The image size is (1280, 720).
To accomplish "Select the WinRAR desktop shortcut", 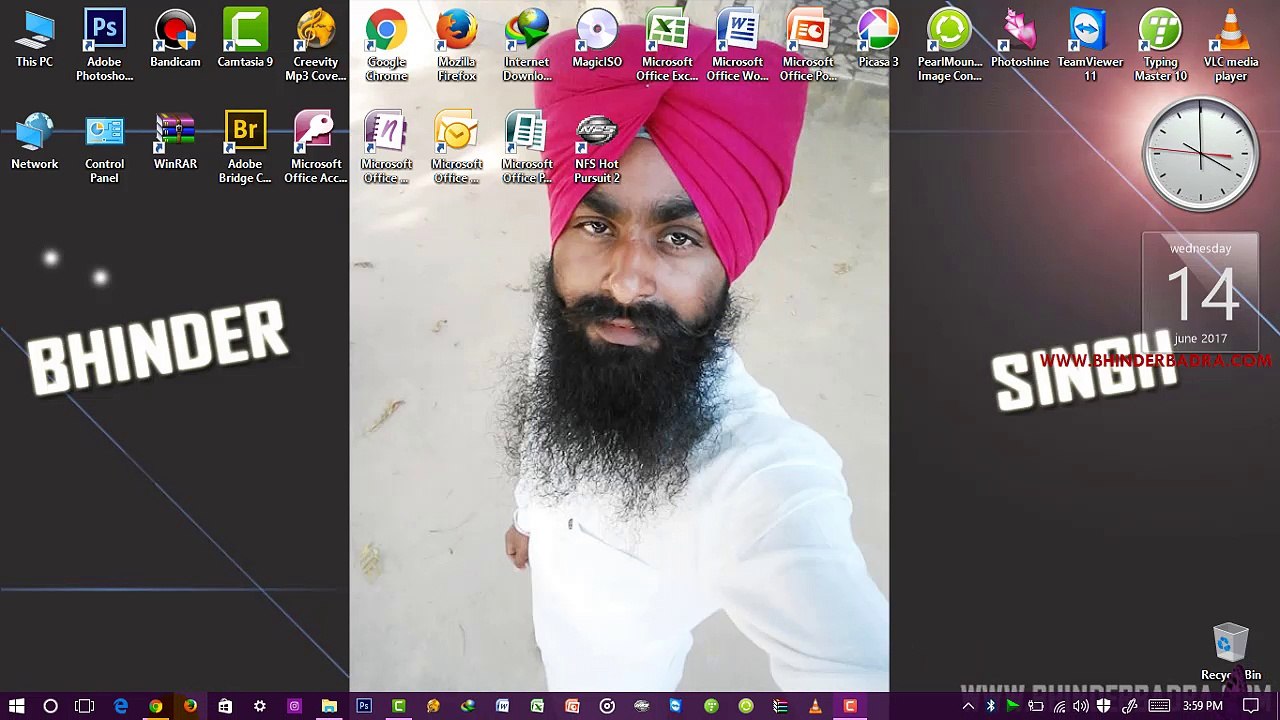I will tap(175, 142).
